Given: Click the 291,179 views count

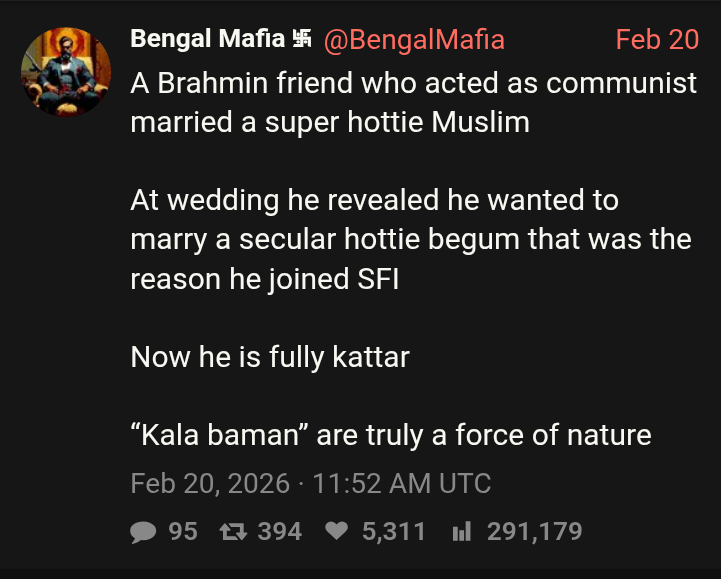Looking at the screenshot, I should [x=534, y=531].
